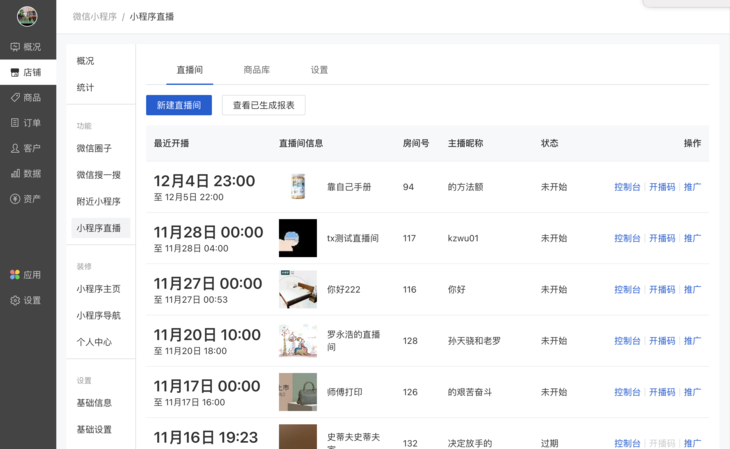The width and height of the screenshot is (730, 449).
Task: Click 微信小程序 in the breadcrumb
Action: (x=95, y=17)
